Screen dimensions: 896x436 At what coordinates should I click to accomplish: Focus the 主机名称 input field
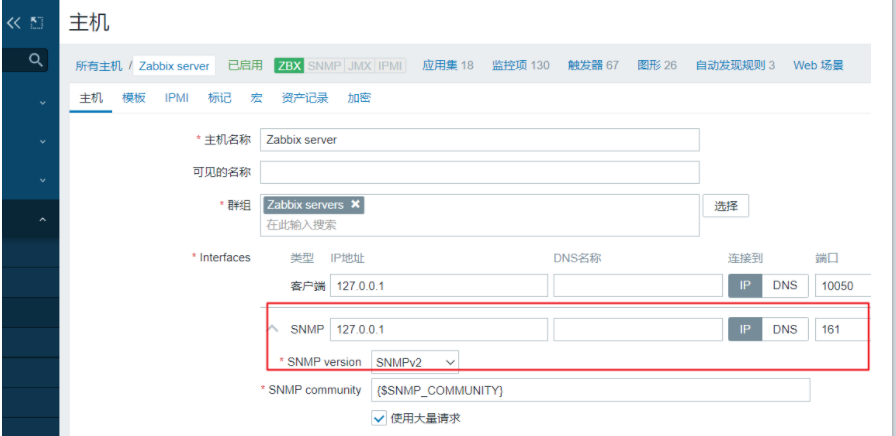[x=479, y=140]
